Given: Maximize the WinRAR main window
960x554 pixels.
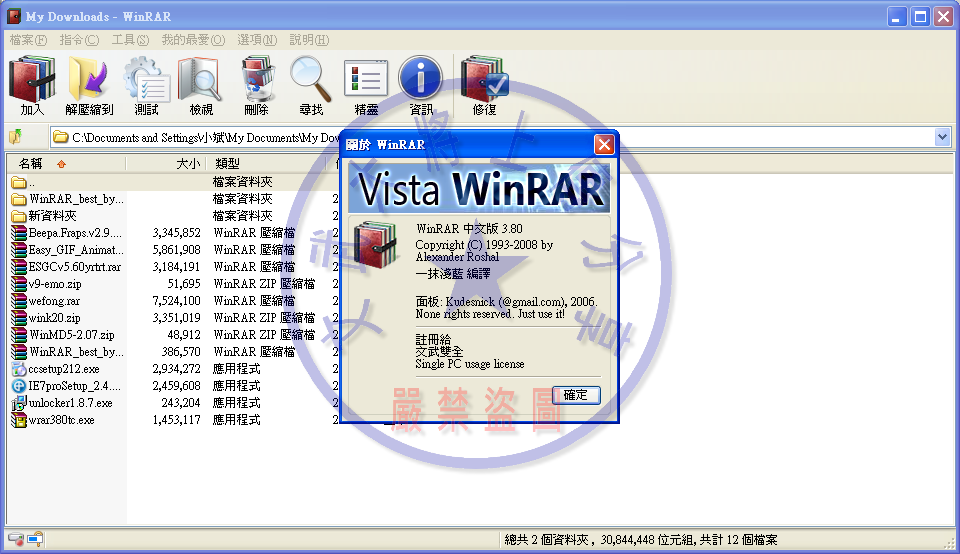Looking at the screenshot, I should (x=920, y=17).
